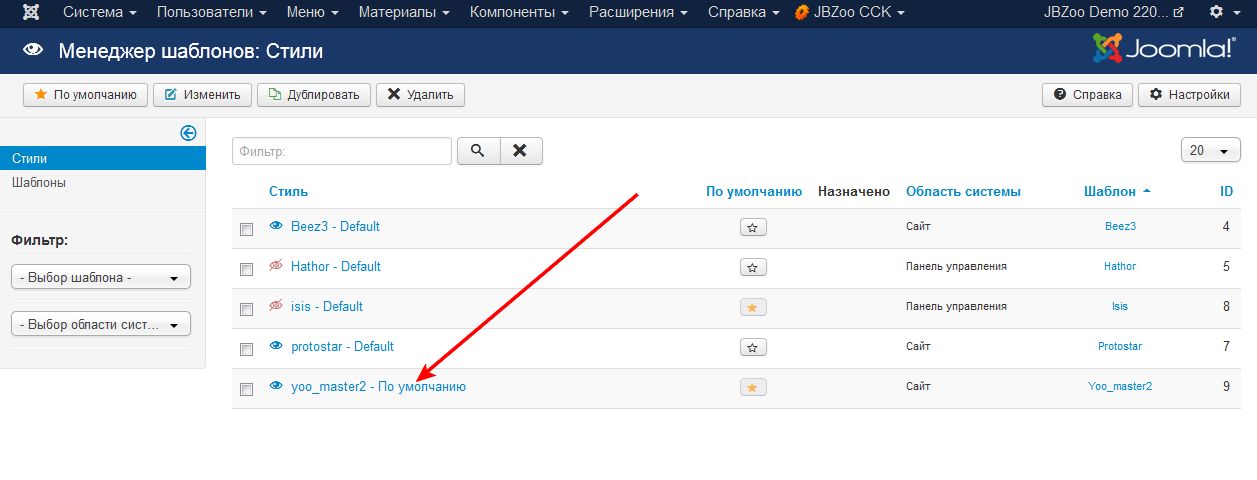The width and height of the screenshot is (1257, 480).
Task: Tick the checkbox for Beez3 - Default
Action: 247,230
